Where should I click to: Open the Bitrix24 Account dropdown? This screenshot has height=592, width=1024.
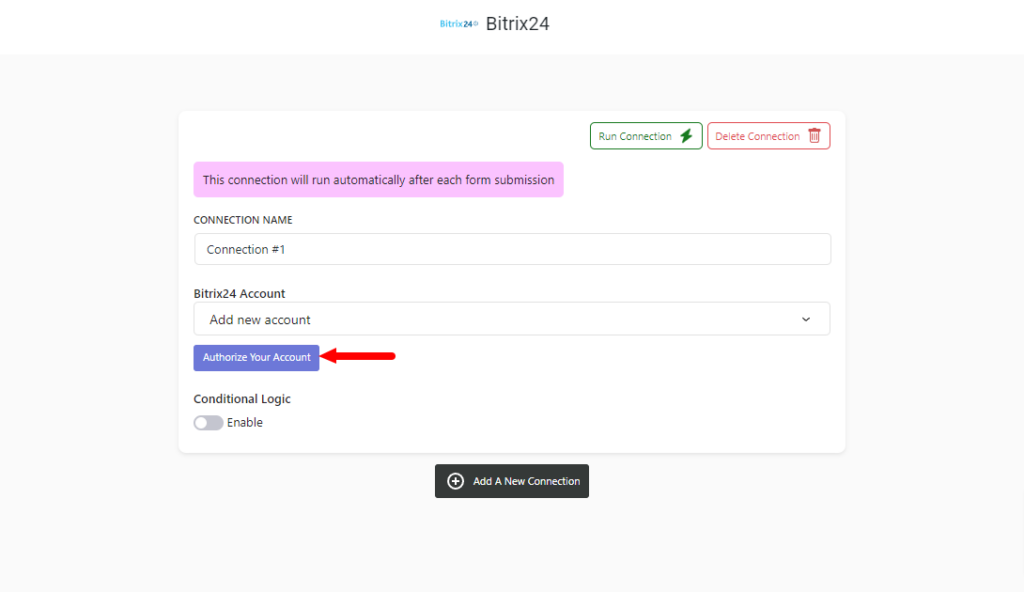512,319
